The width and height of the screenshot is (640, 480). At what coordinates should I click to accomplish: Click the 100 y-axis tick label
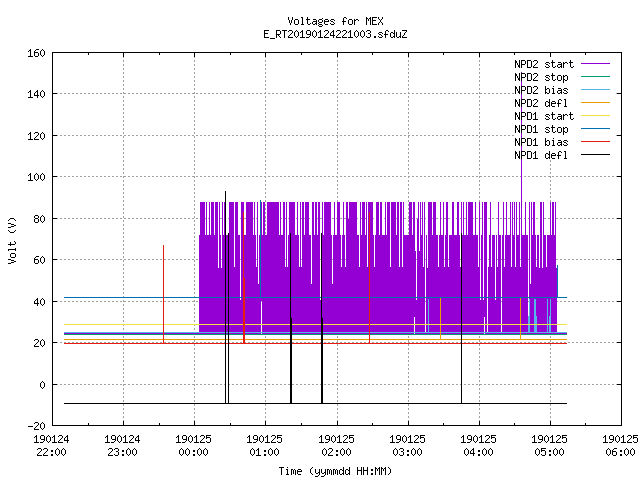tap(36, 177)
